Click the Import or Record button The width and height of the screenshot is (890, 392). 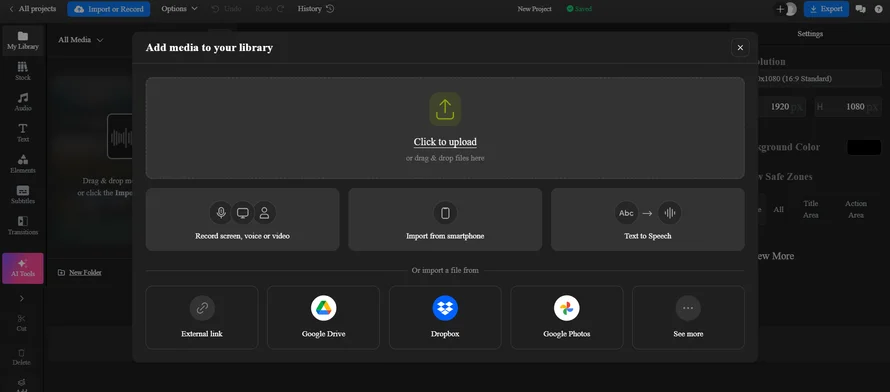coord(108,9)
